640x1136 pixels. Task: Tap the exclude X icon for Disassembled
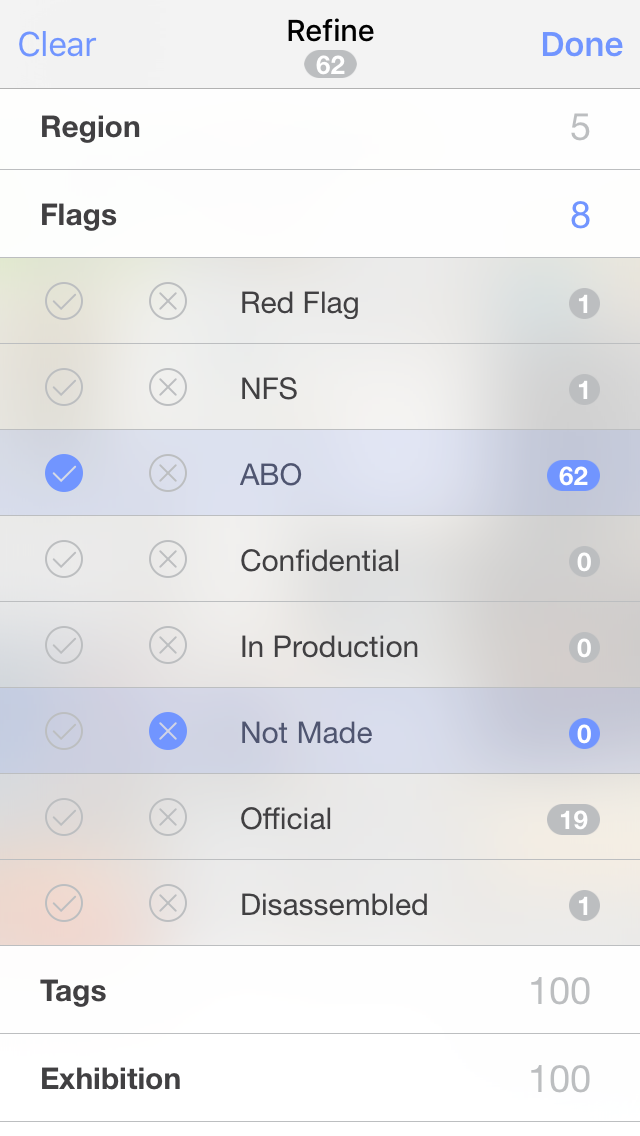coord(168,904)
